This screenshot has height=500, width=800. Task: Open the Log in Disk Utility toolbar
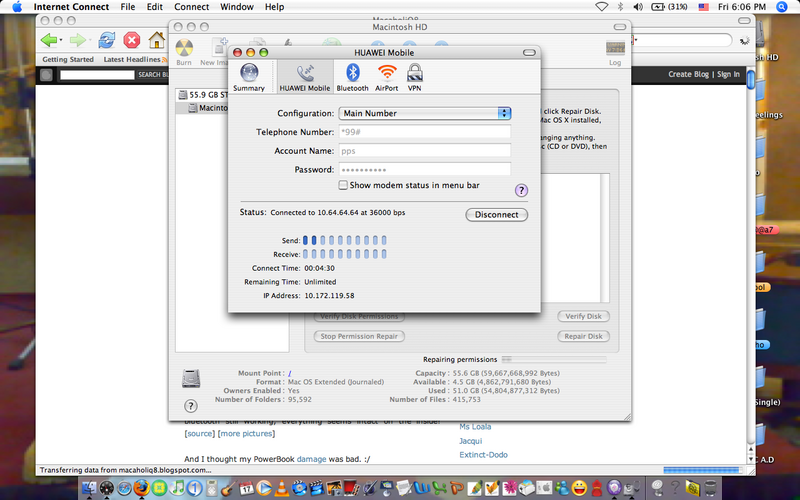click(615, 53)
